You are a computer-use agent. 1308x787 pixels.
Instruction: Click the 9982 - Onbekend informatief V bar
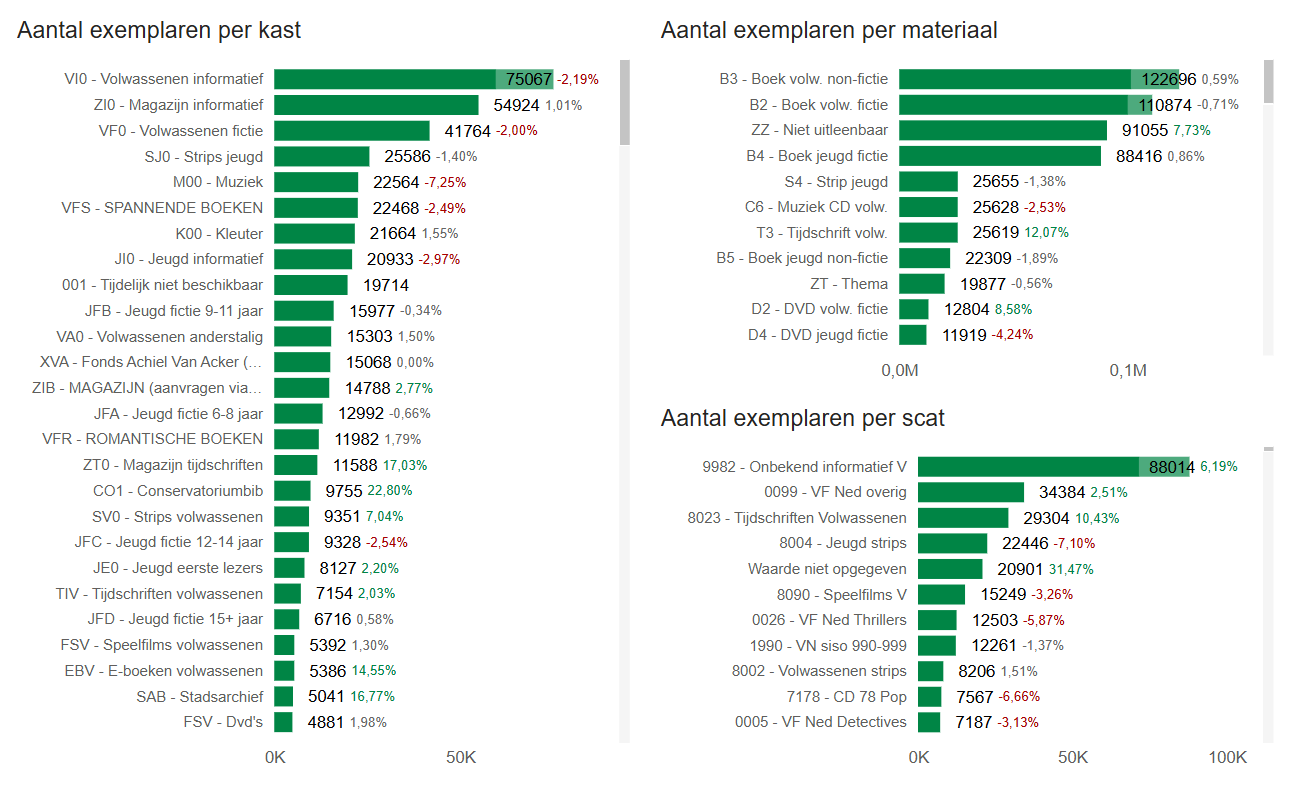point(1028,466)
